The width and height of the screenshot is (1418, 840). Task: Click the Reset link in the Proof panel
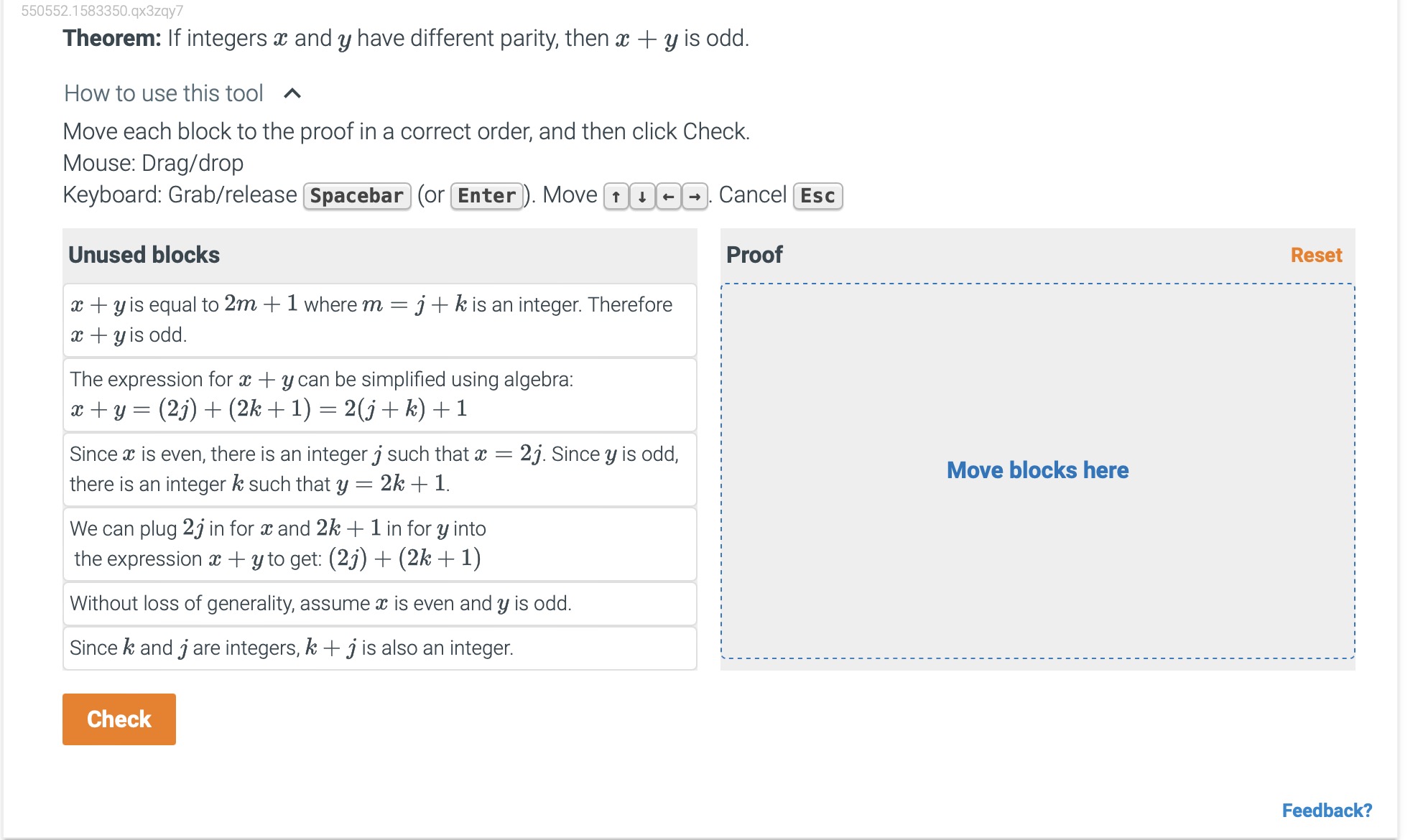point(1315,255)
